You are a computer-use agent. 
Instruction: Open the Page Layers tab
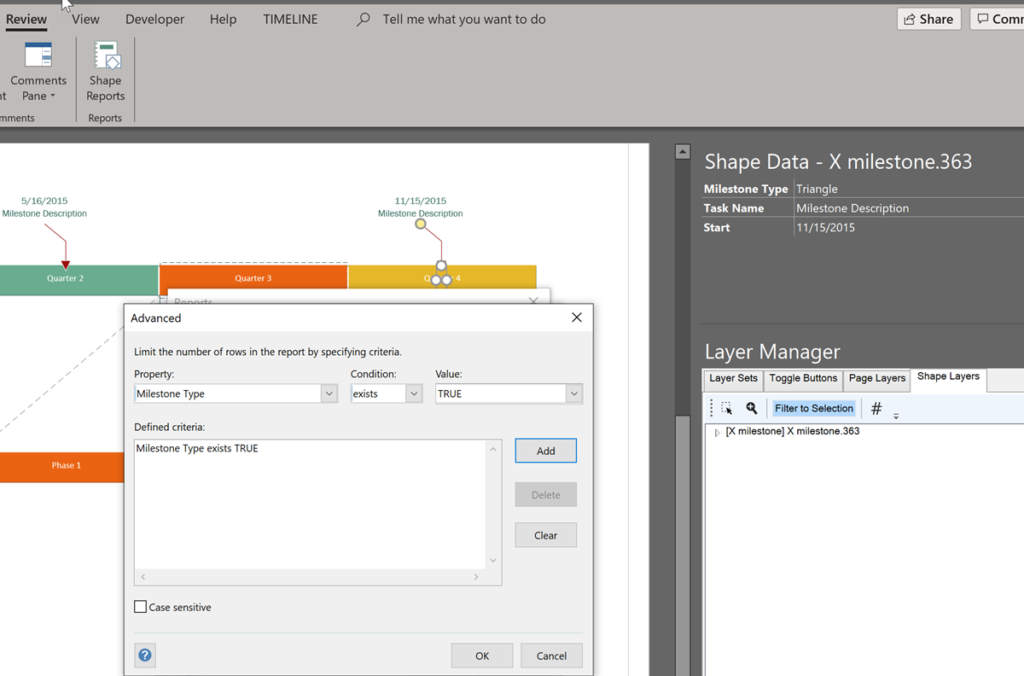click(876, 378)
